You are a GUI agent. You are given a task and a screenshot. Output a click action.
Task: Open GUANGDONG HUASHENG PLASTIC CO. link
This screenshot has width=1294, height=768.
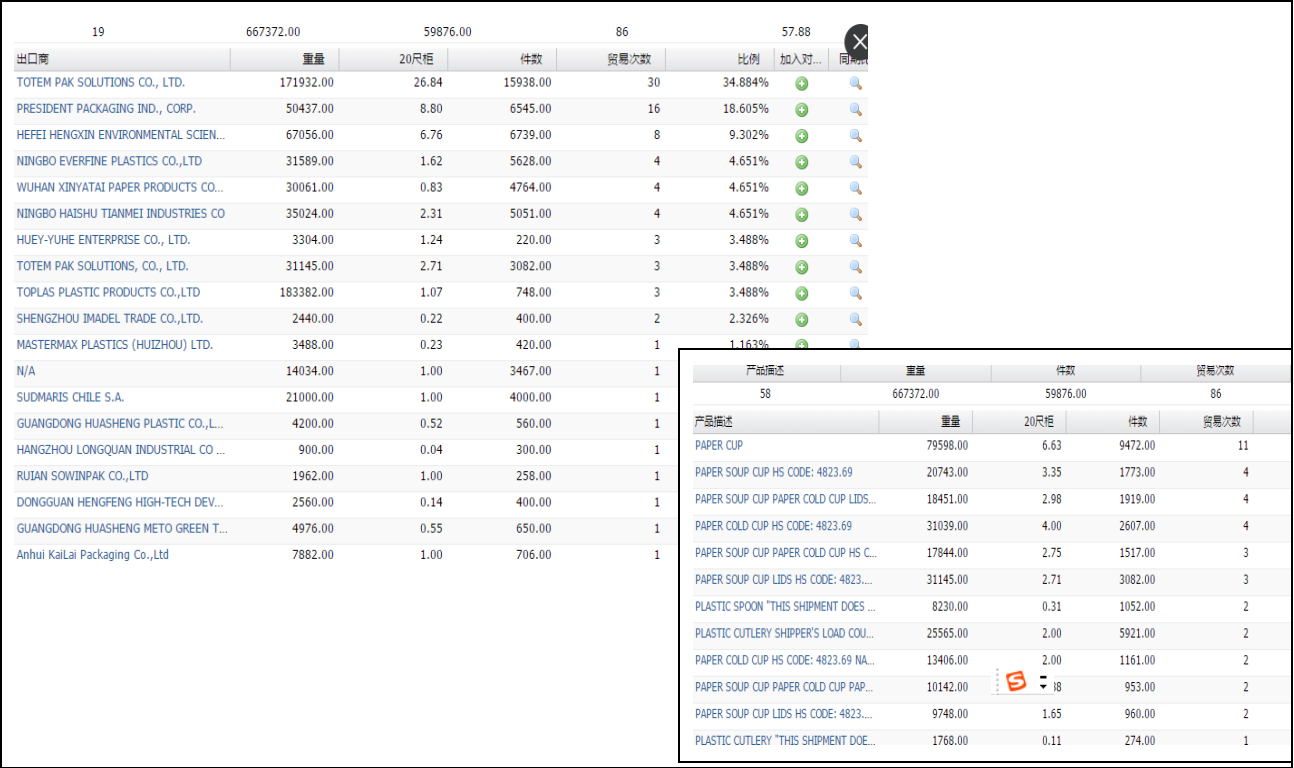point(120,424)
